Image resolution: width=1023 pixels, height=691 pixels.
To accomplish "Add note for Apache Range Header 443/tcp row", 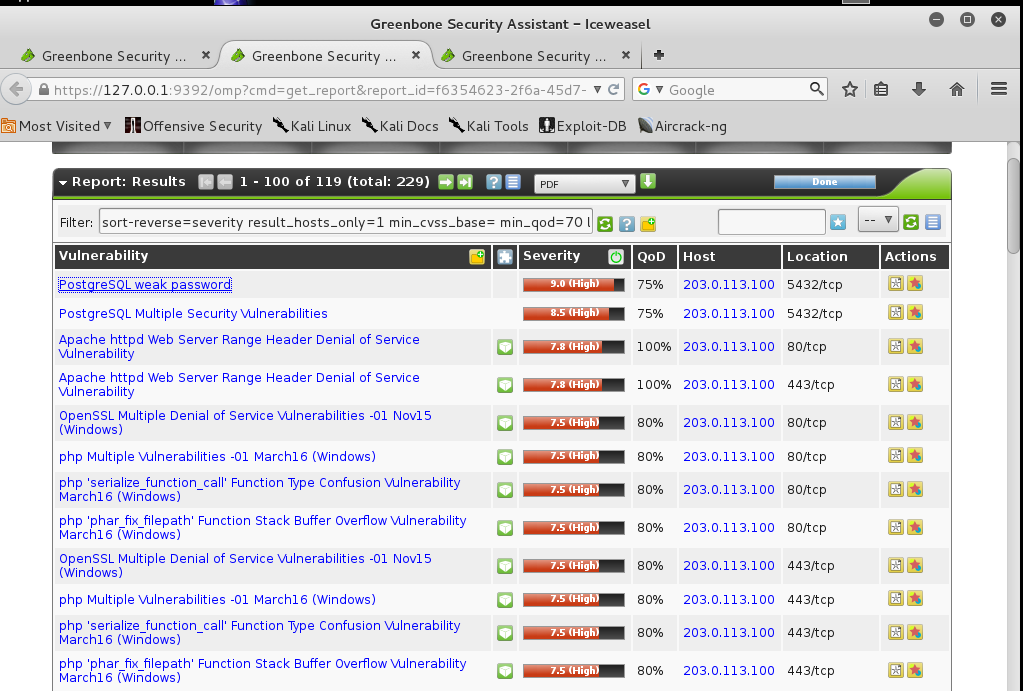I will pyautogui.click(x=896, y=384).
